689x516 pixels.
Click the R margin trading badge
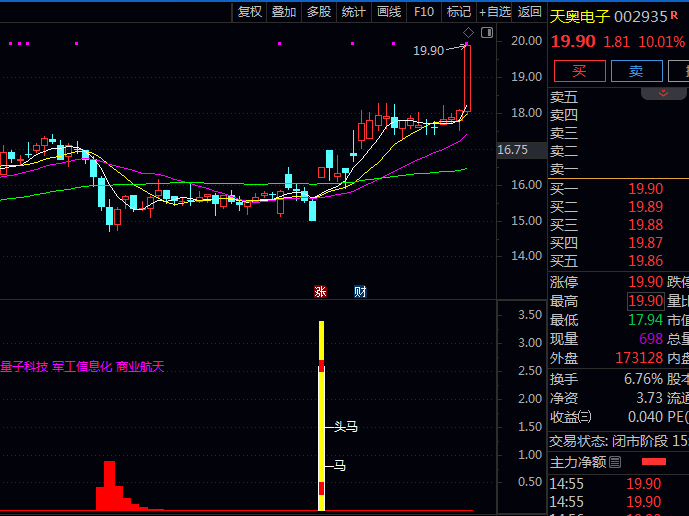point(674,16)
